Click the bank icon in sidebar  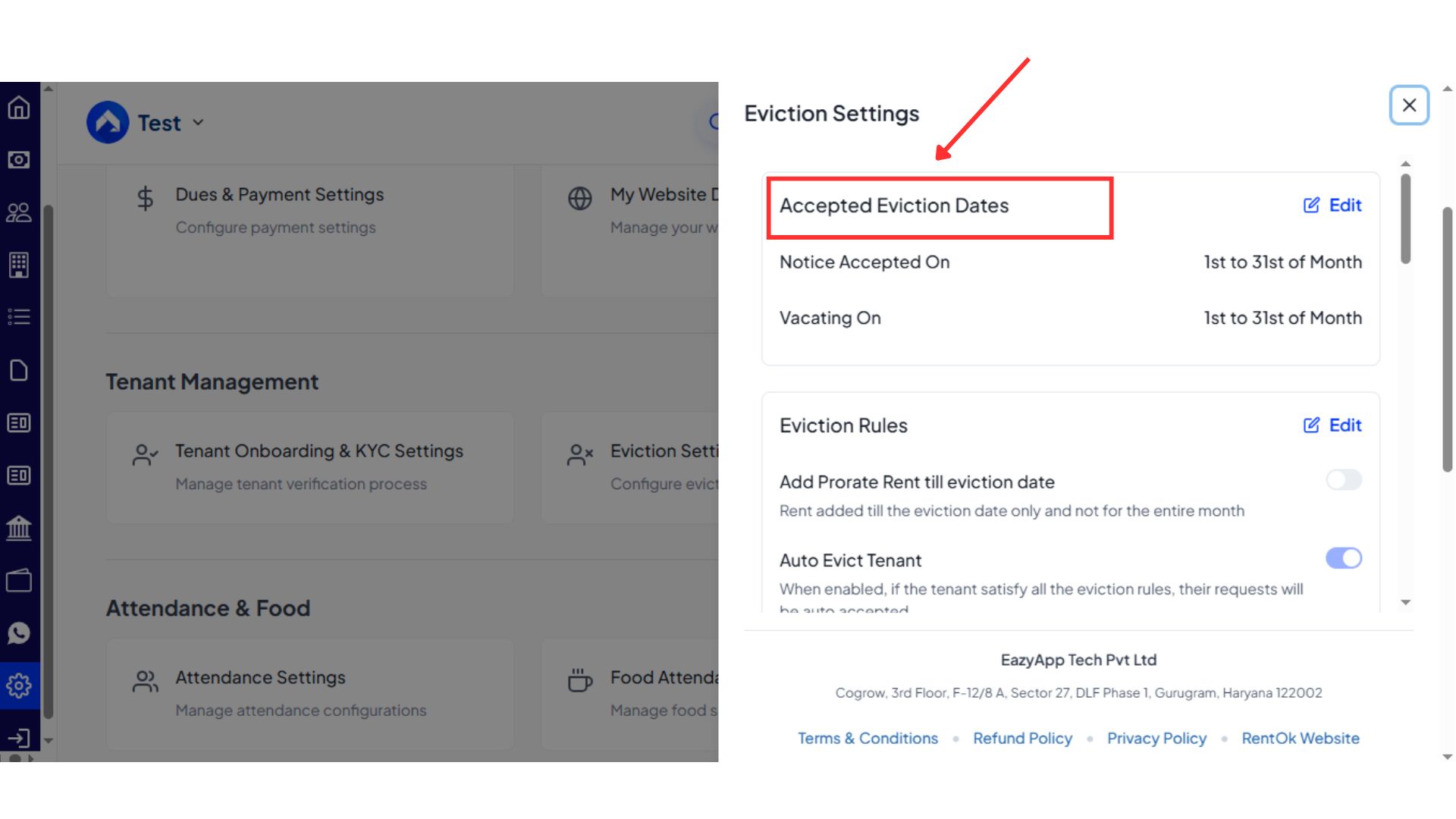coord(19,528)
